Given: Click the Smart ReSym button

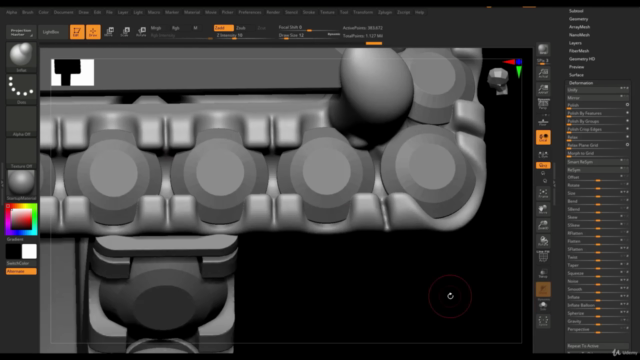Looking at the screenshot, I should click(597, 162).
